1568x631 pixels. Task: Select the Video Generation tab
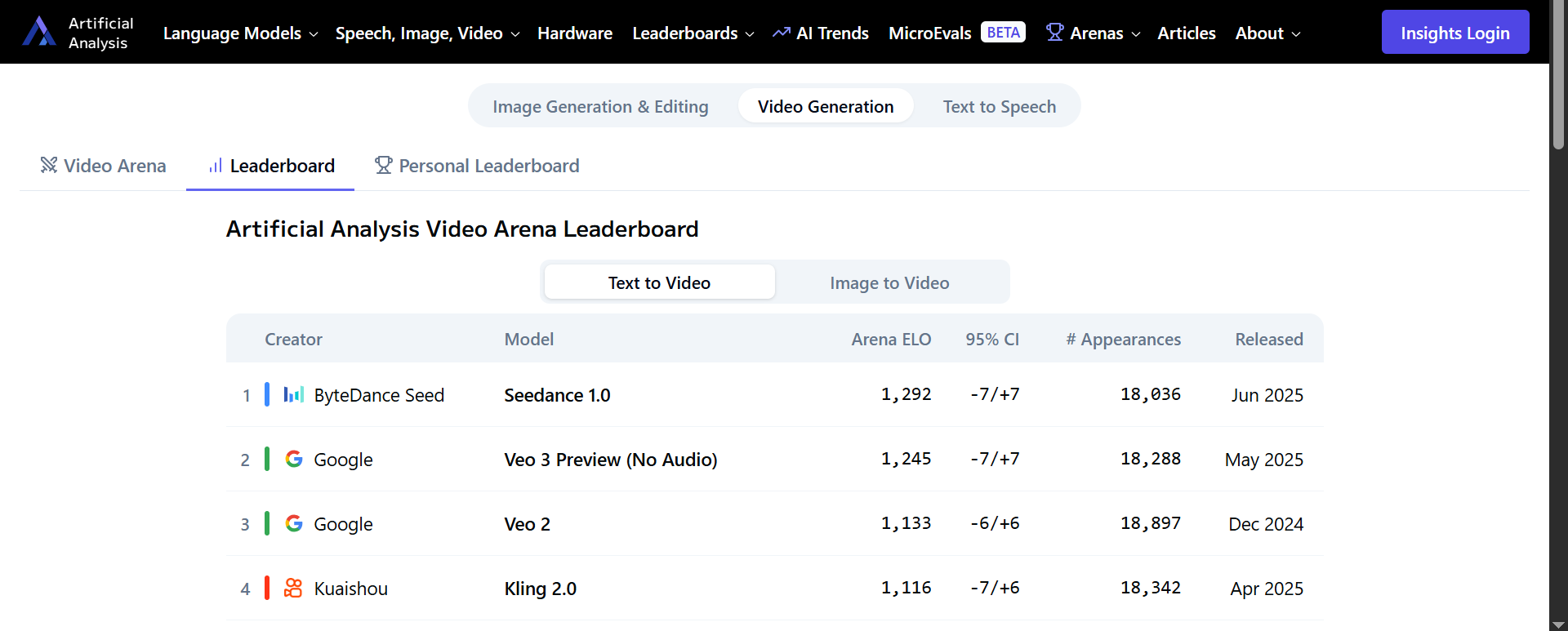coord(826,106)
